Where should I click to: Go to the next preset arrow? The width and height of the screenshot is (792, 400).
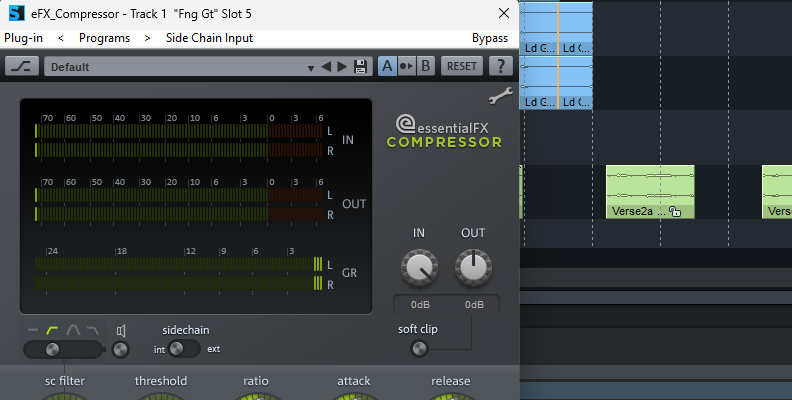click(x=342, y=67)
